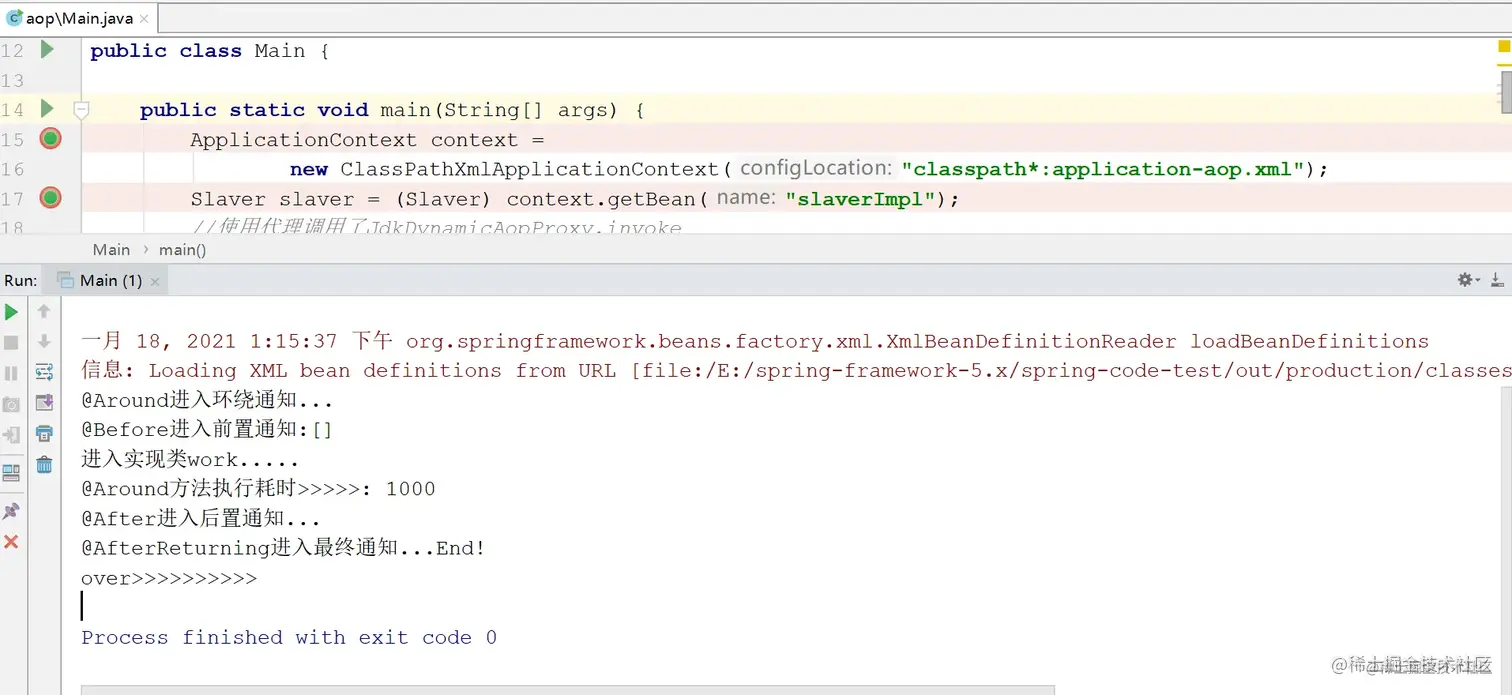Click the @Before console output line

pyautogui.click(x=207, y=430)
